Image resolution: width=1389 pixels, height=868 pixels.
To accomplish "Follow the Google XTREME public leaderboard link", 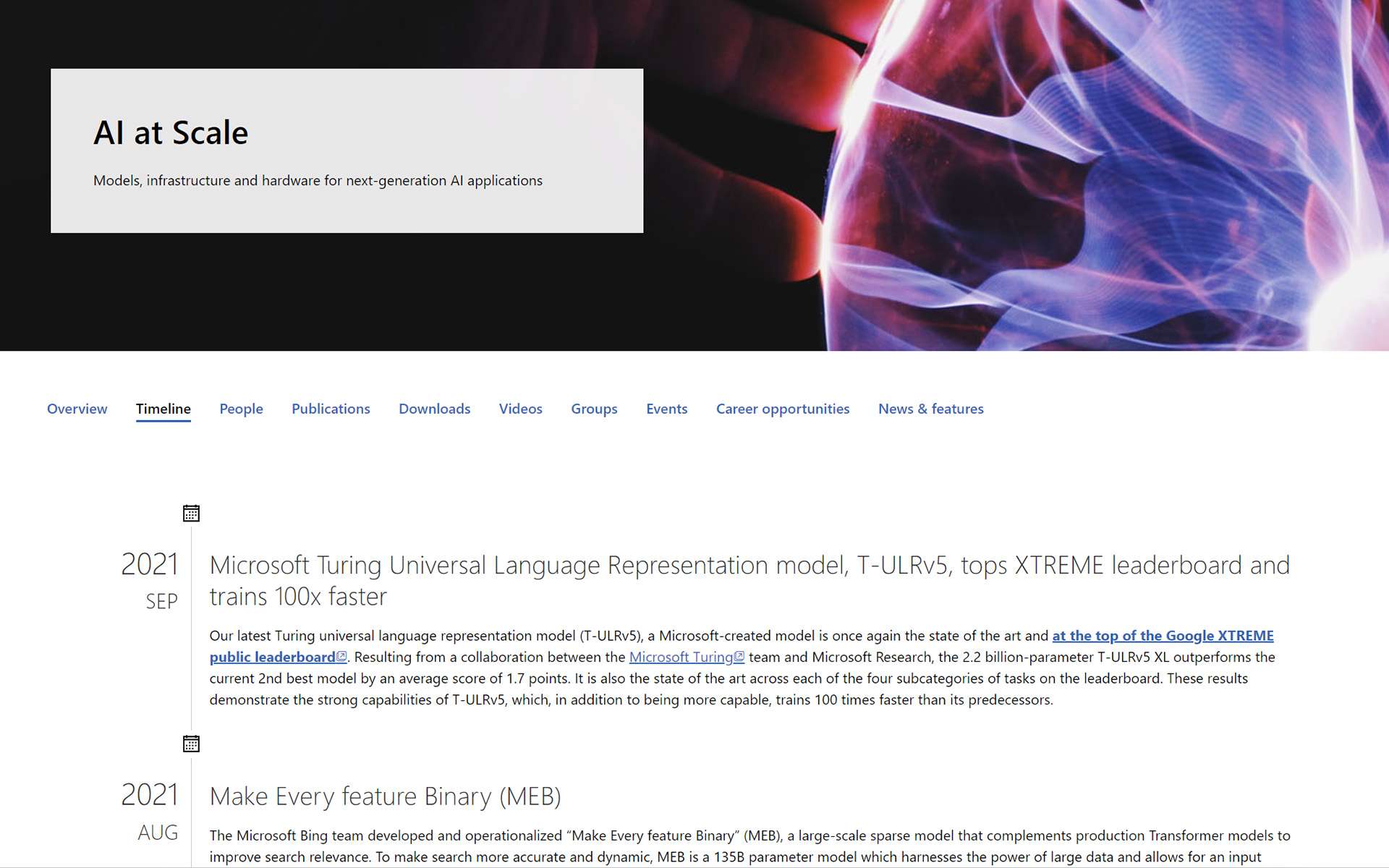I will [1163, 636].
